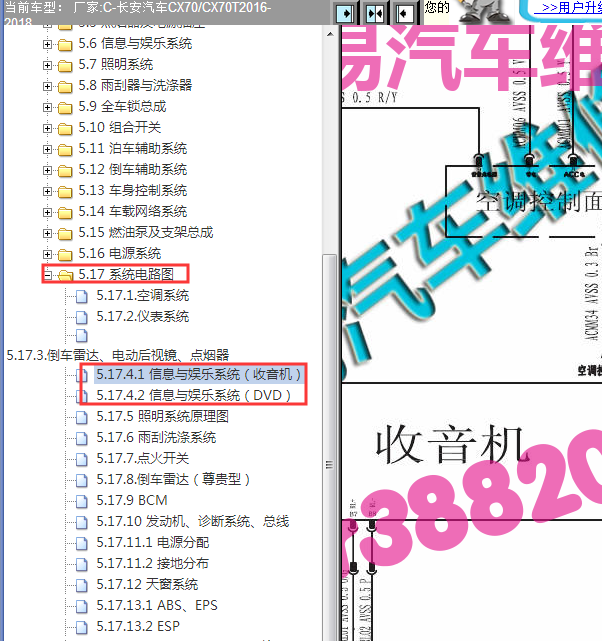Expand the 5.8 雨刮器与洗涤器 folder
This screenshot has width=602, height=641.
(47, 86)
